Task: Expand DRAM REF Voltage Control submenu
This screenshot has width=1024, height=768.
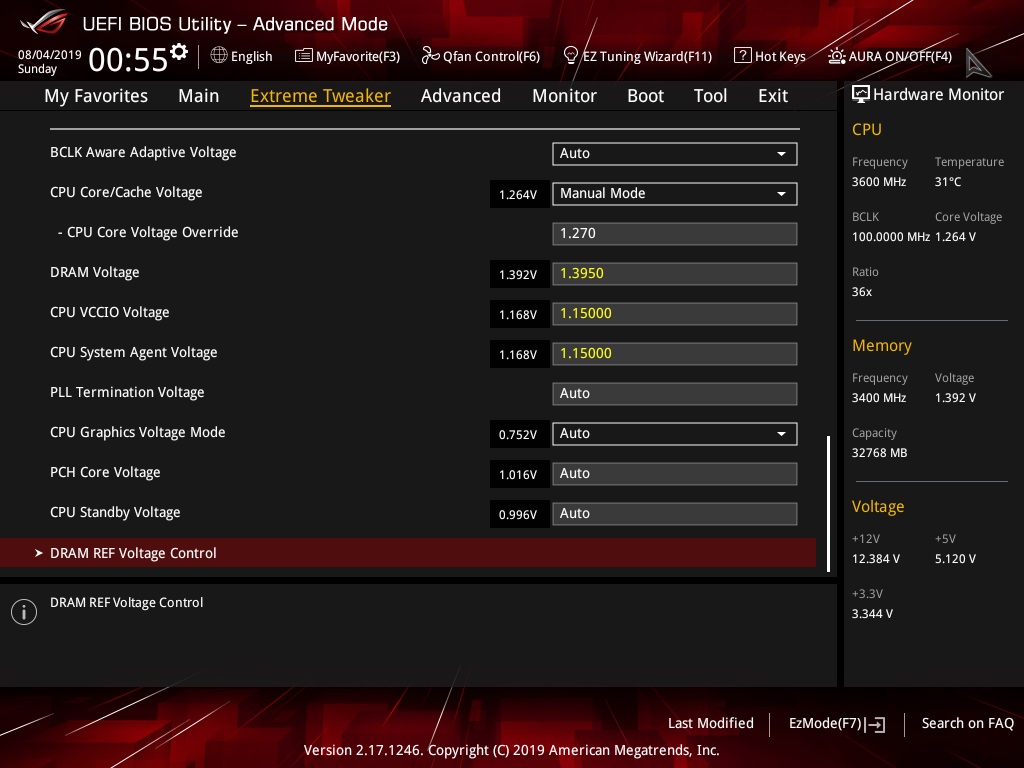Action: [x=408, y=553]
